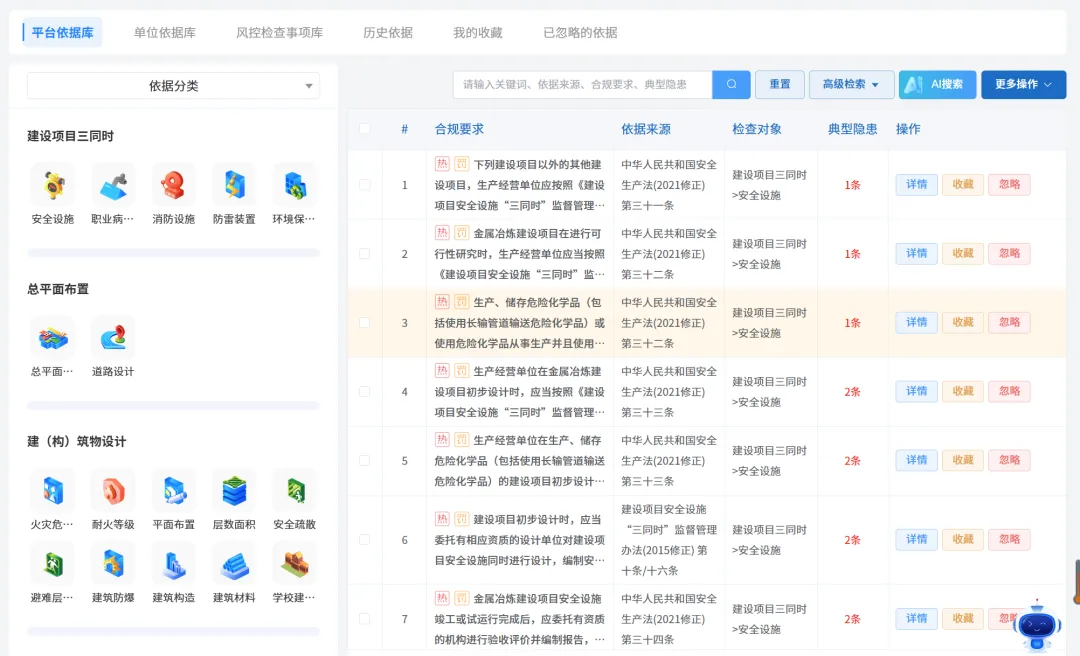Image resolution: width=1080 pixels, height=656 pixels.
Task: Open the 安全设施 category icon
Action: click(53, 185)
